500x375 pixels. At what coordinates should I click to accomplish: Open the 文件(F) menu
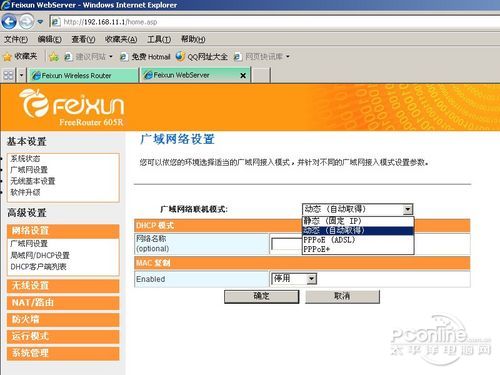coord(16,39)
